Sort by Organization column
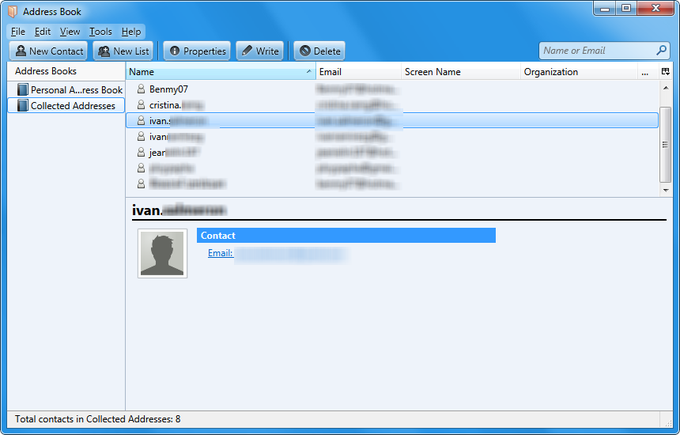The height and width of the screenshot is (435, 680). click(x=579, y=72)
